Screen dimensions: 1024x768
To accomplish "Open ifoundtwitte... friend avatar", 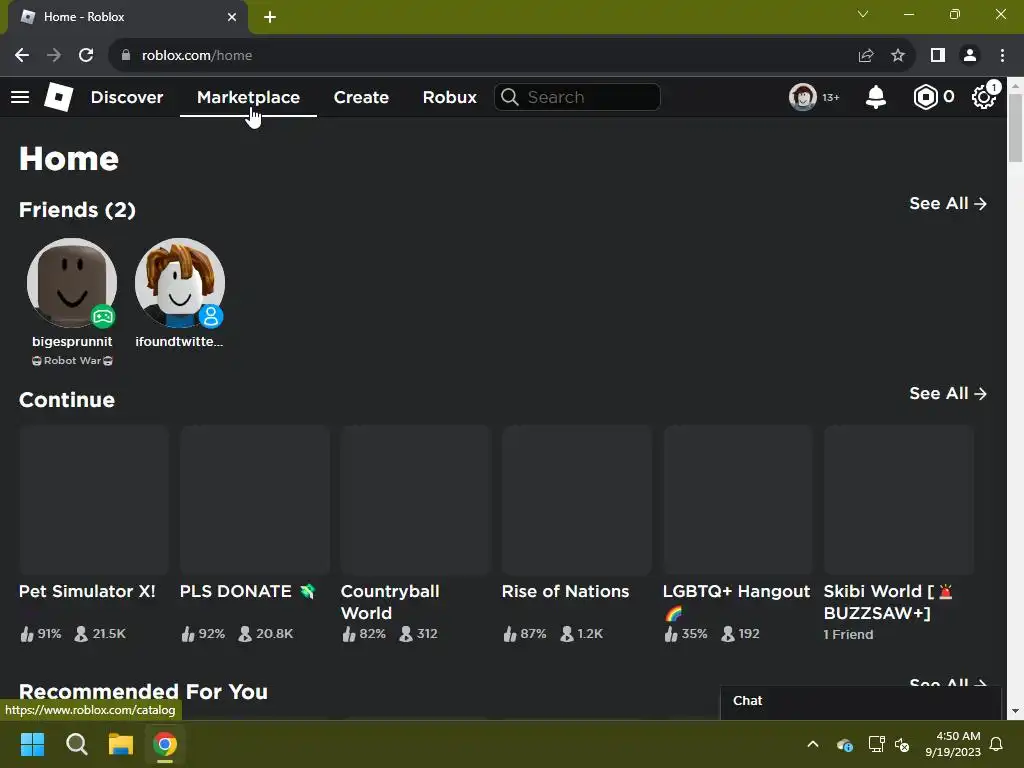I will click(180, 283).
